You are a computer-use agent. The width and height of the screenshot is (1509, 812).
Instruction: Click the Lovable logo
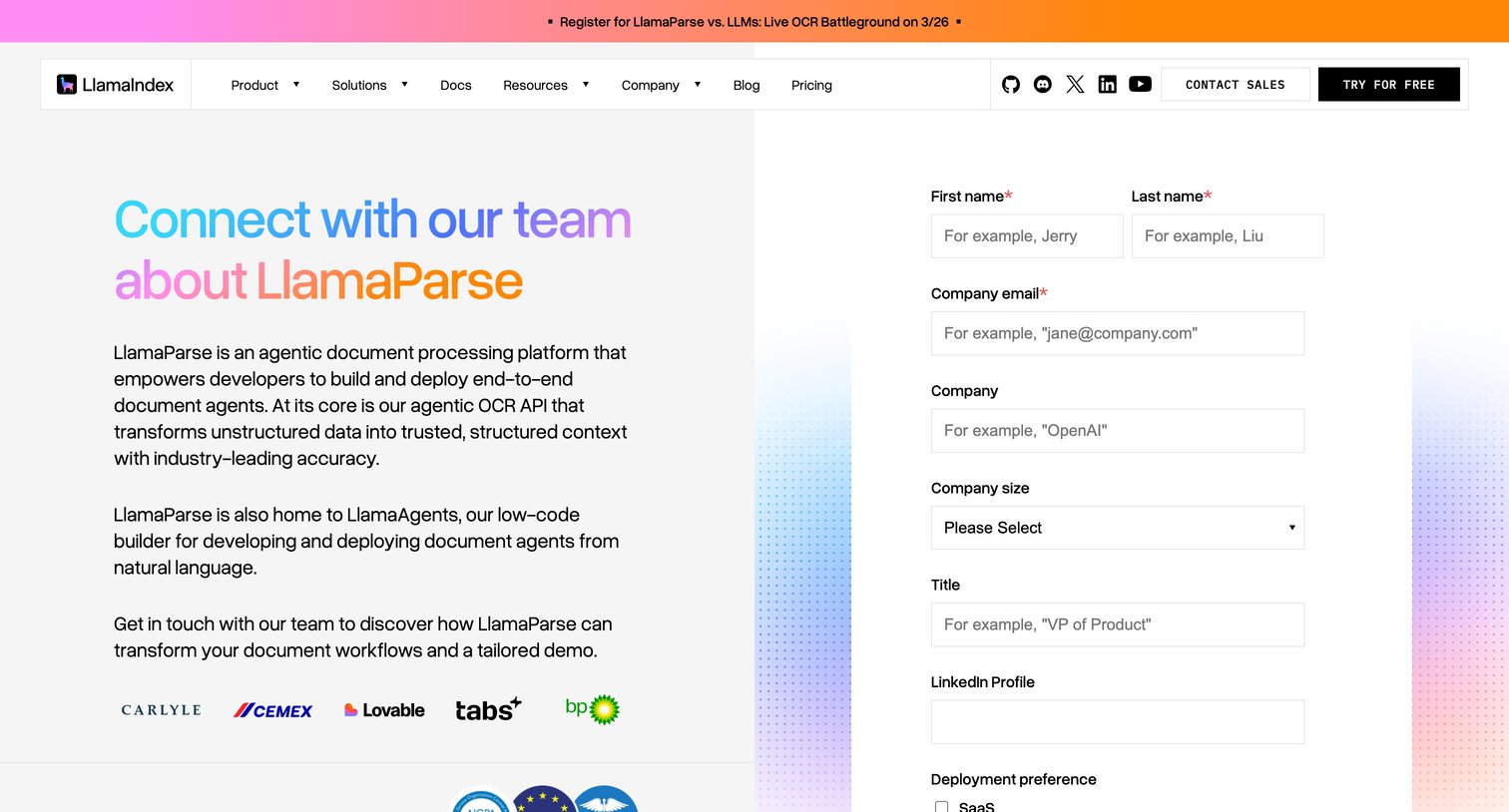coord(384,710)
